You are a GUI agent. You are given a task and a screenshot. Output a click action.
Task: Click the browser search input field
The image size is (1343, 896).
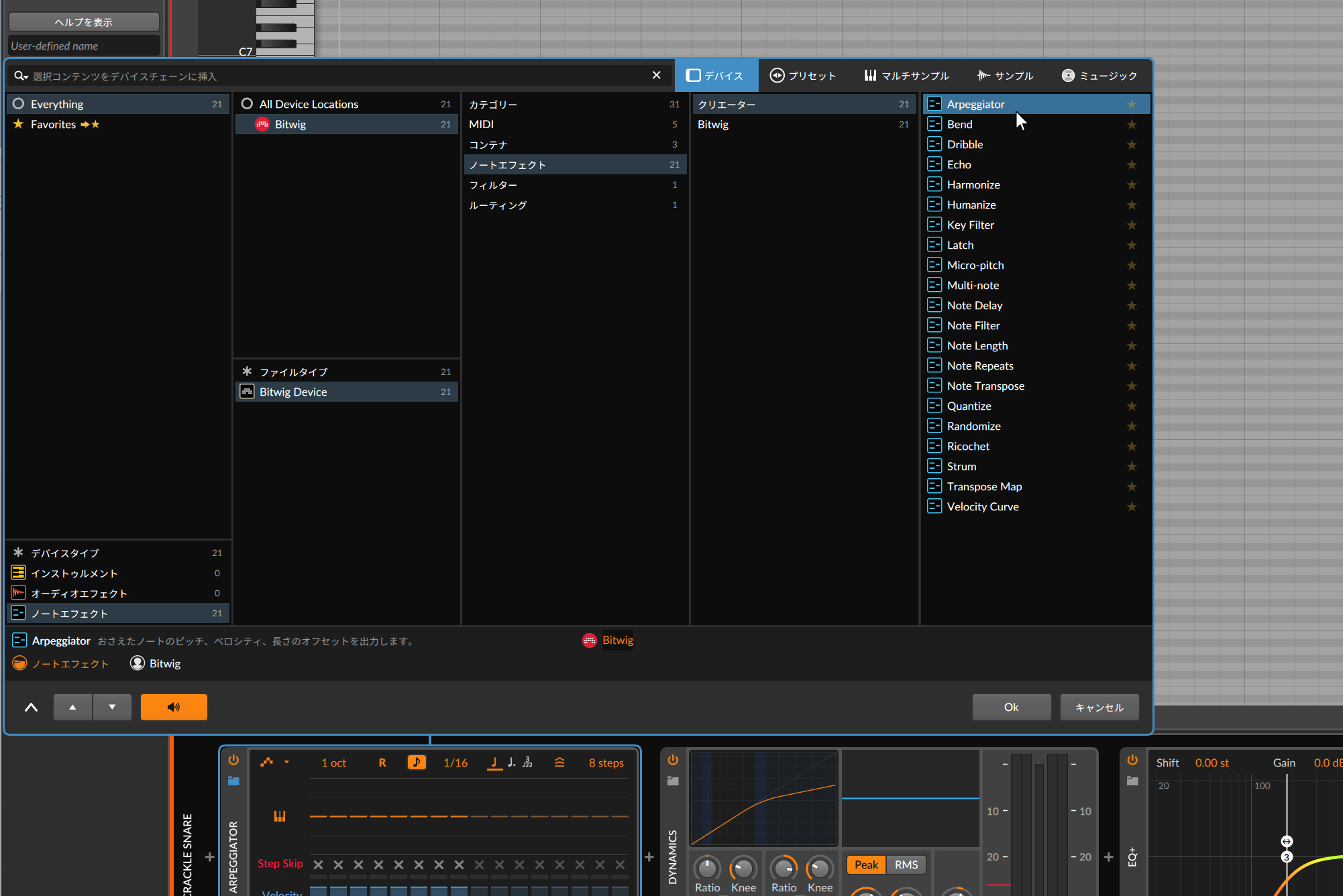[339, 76]
